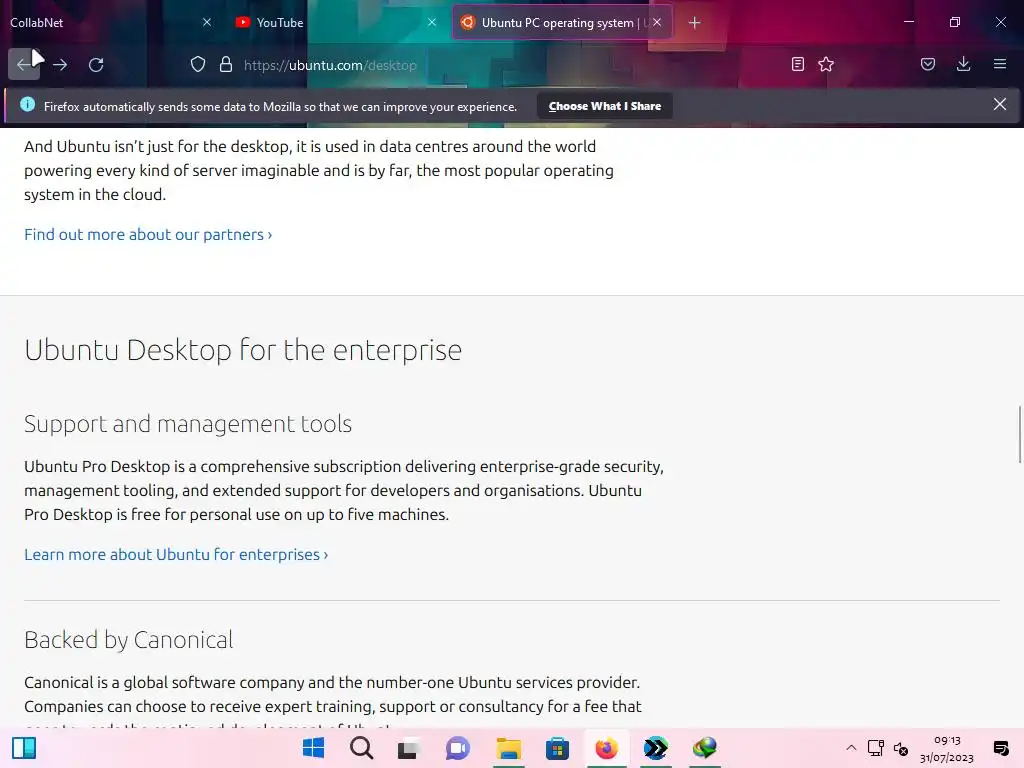1024x768 pixels.
Task: Click the page vertical scrollbar thumb
Action: coord(1019,434)
